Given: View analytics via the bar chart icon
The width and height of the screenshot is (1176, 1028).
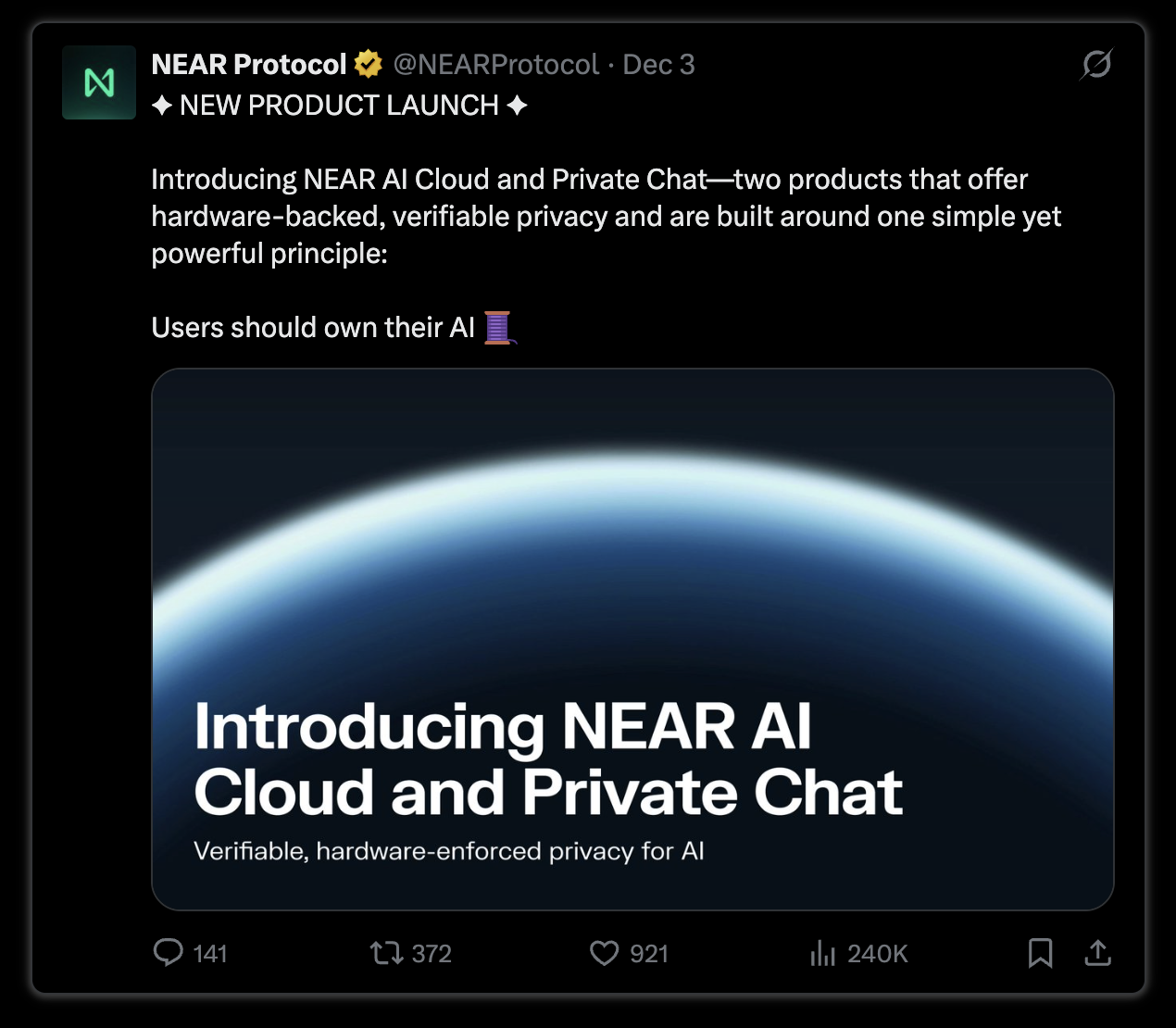Looking at the screenshot, I should point(822,953).
